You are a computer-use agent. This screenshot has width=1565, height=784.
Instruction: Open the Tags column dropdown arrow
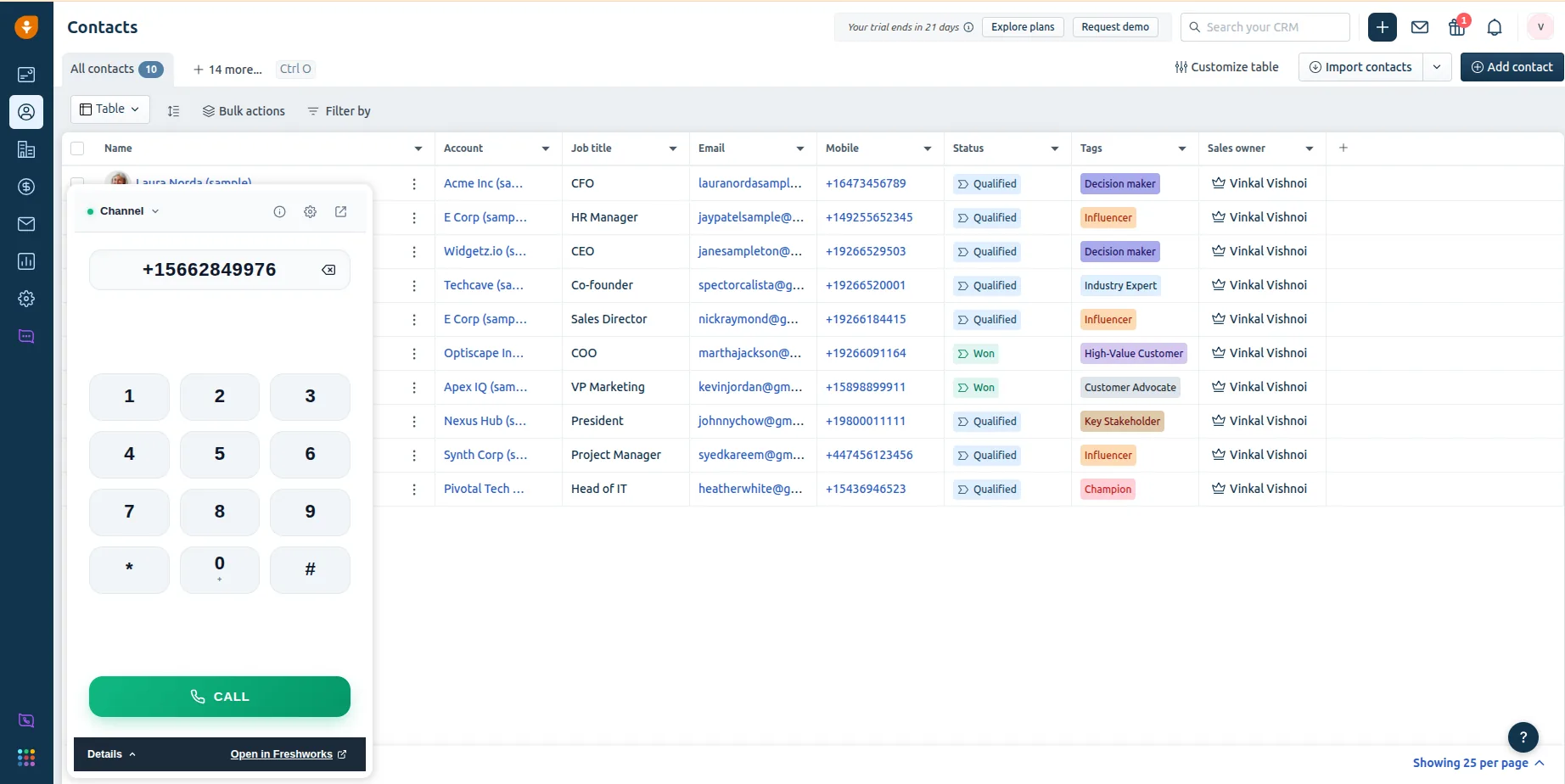[x=1182, y=148]
